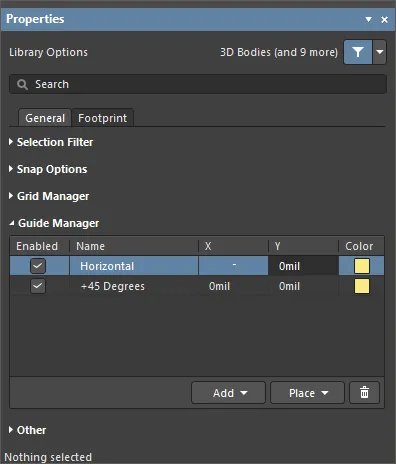Change the Horizontal guide color swatch
Image resolution: width=396 pixels, height=464 pixels.
click(362, 266)
